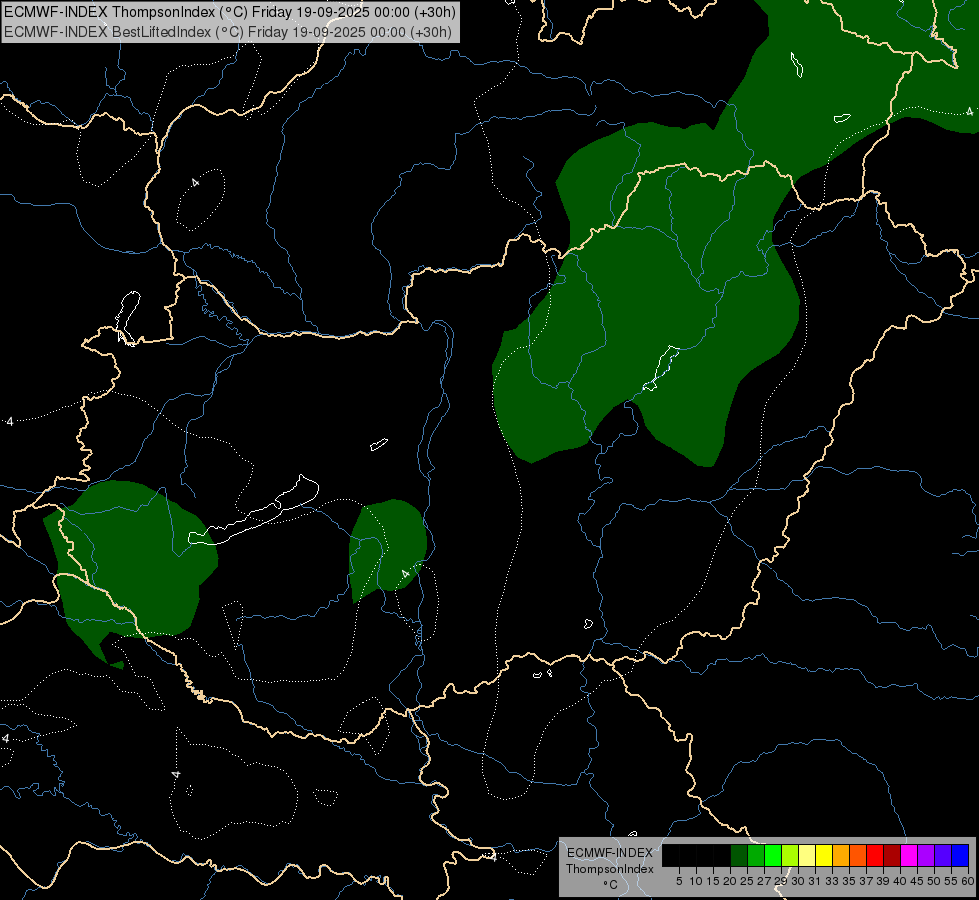979x900 pixels.
Task: Select the pure yellow 31-33 legend swatch
Action: (x=824, y=855)
